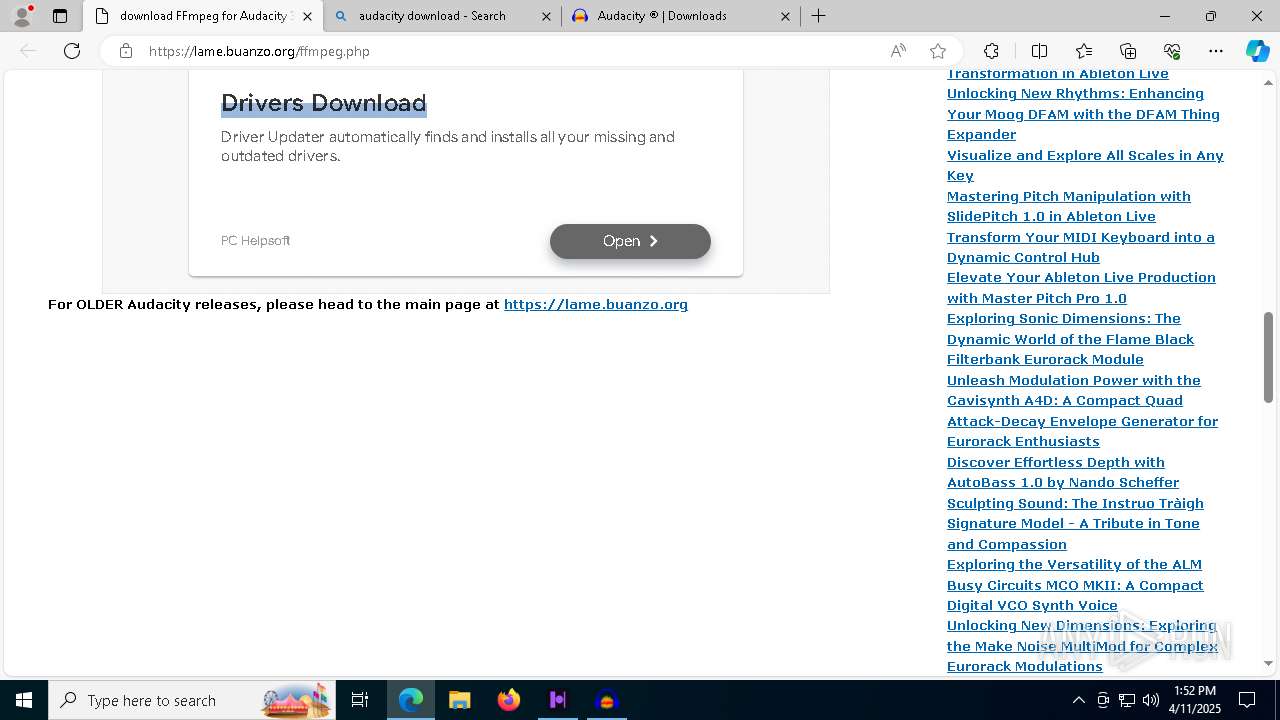This screenshot has height=720, width=1280.
Task: Open the Windows Start menu
Action: point(24,700)
